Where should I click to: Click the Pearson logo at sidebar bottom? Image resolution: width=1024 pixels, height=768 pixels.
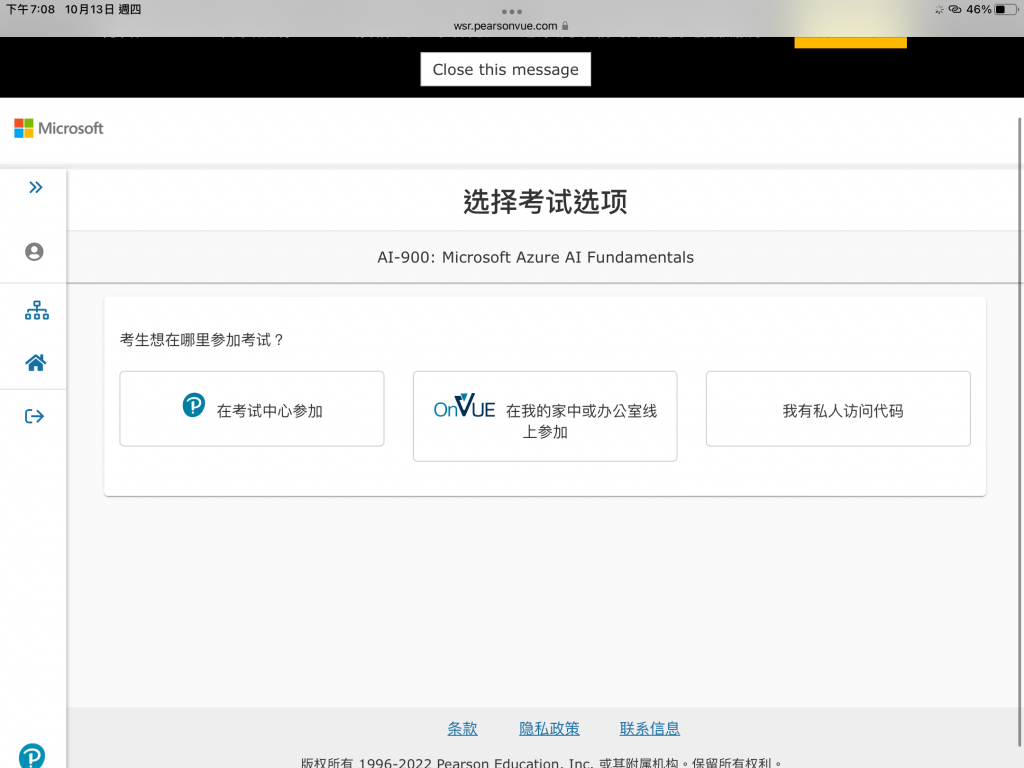[x=32, y=756]
